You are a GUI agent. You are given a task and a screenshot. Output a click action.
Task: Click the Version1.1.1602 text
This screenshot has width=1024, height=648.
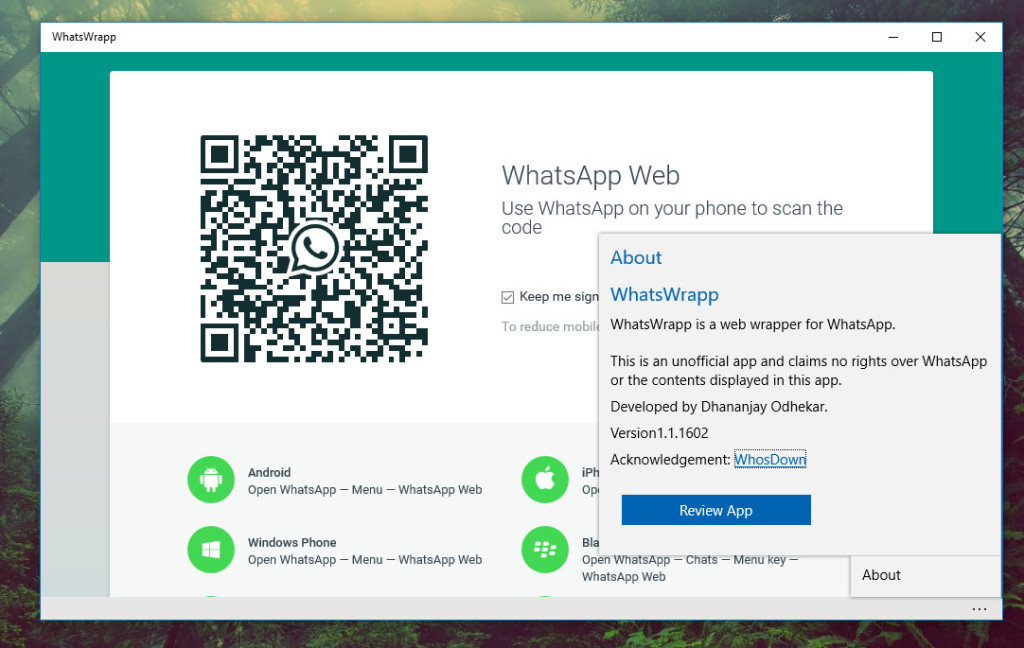click(x=659, y=433)
